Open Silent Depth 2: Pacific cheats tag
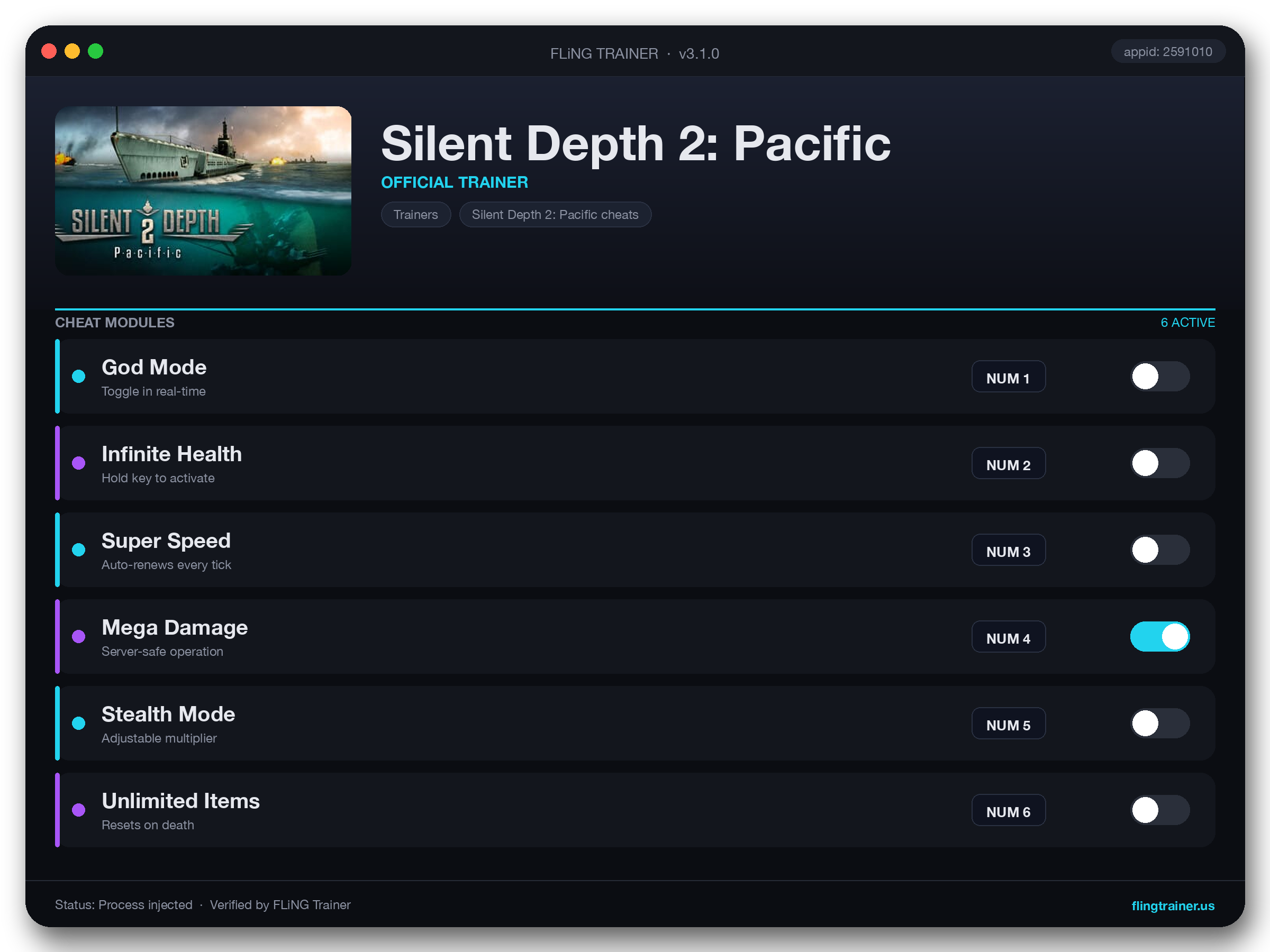This screenshot has height=952, width=1270. tap(555, 215)
